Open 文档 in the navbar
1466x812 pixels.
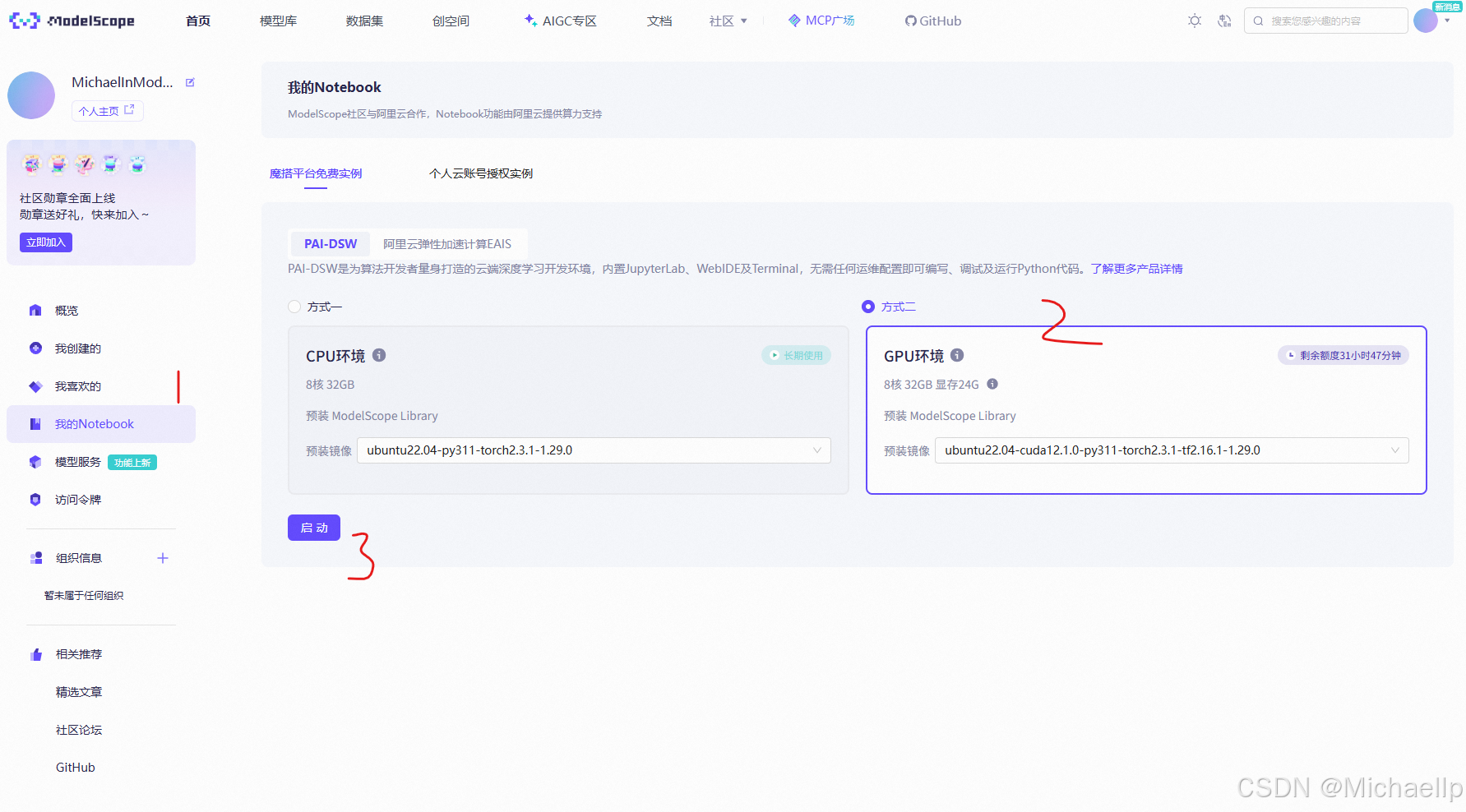(x=659, y=21)
